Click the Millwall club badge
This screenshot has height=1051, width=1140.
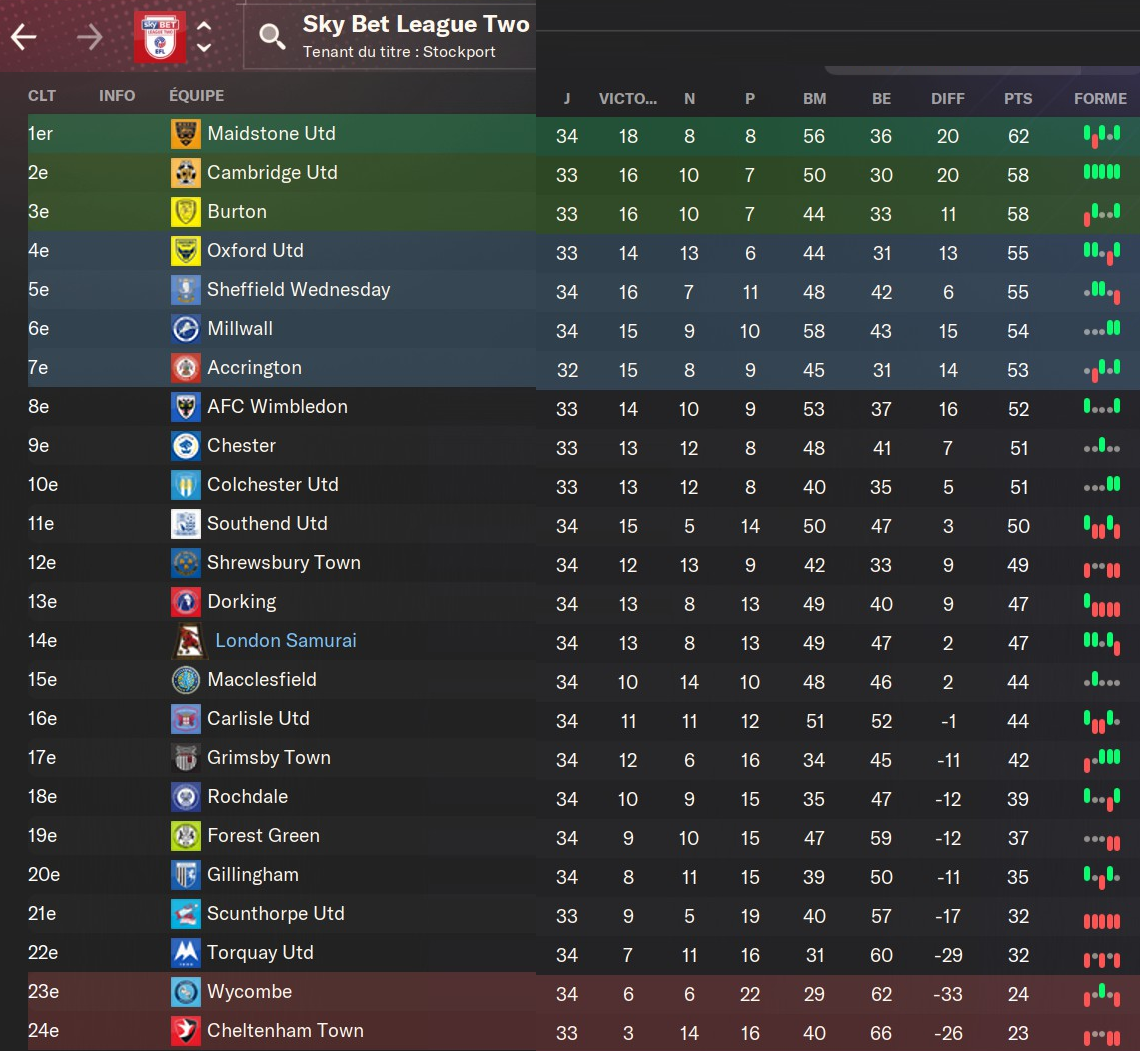(186, 329)
